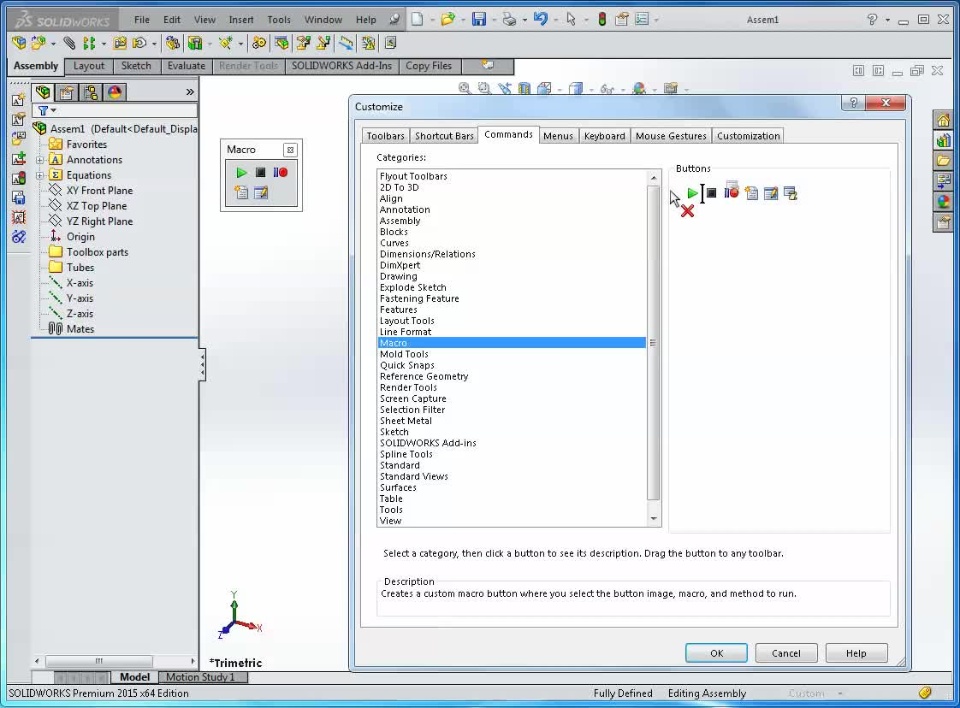Click the New Macro icon in the Macro toolbar
This screenshot has width=960, height=708.
tap(241, 193)
